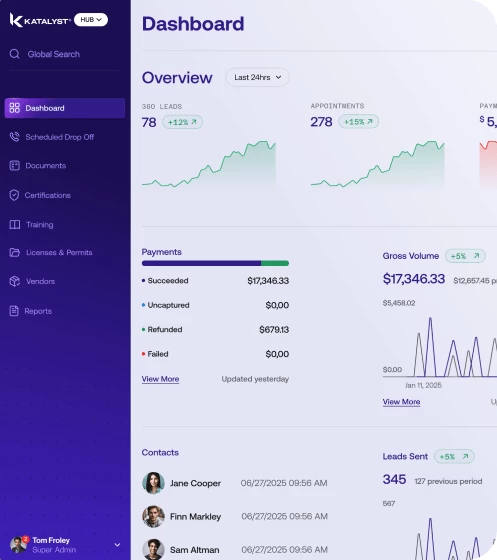Click Tom Froley's profile picture
Image resolution: width=497 pixels, height=560 pixels.
18,545
